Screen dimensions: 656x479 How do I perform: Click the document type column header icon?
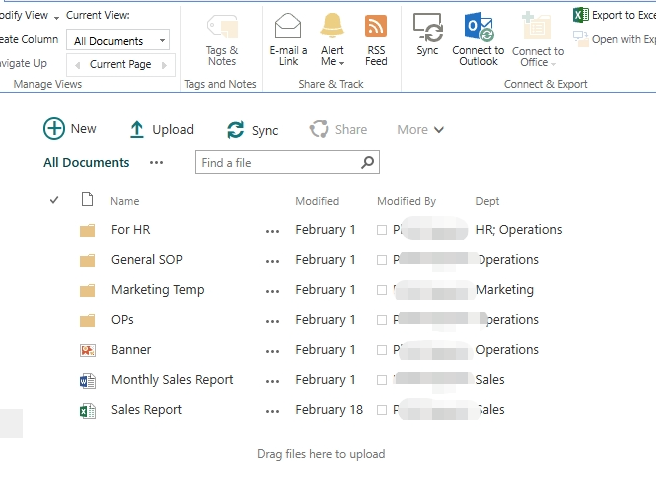click(x=87, y=200)
